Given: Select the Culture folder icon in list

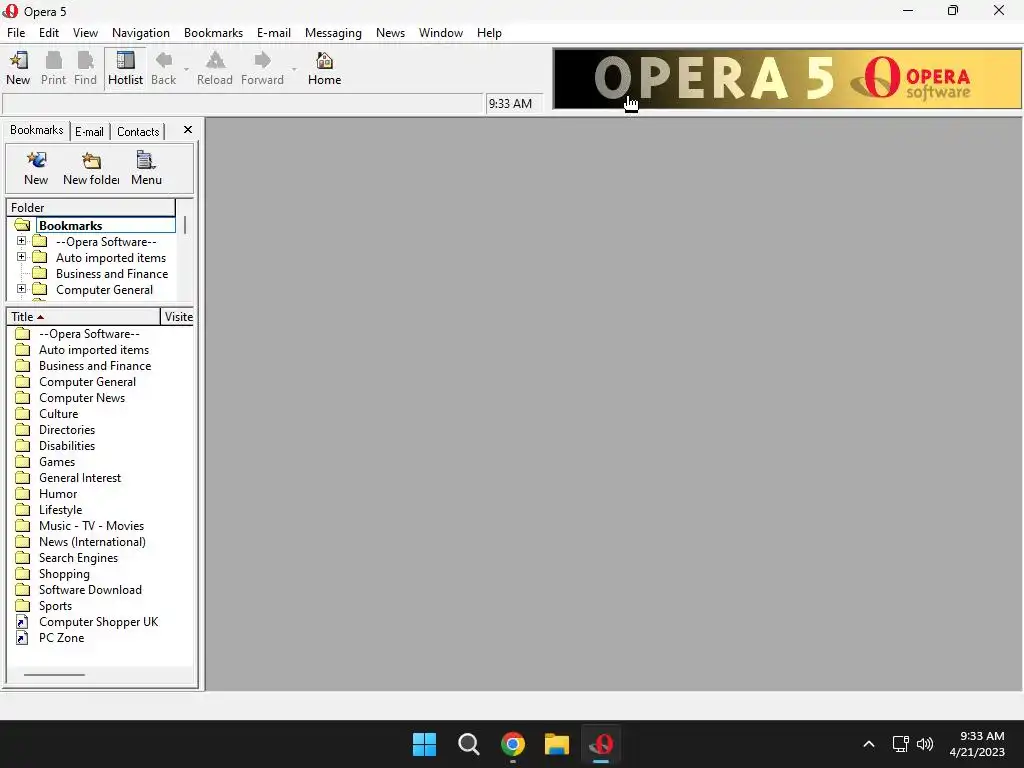Looking at the screenshot, I should 23,413.
